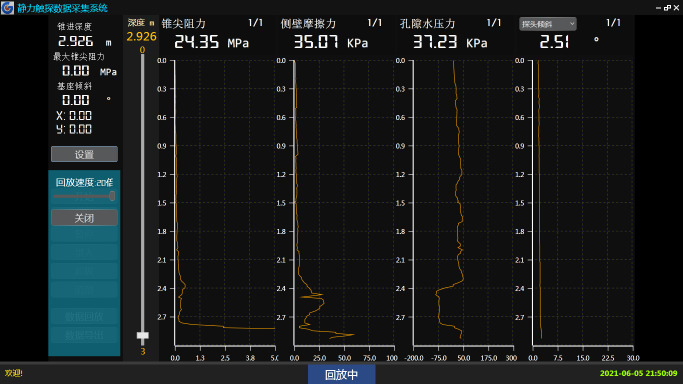This screenshot has height=384, width=683.
Task: Restore down the application window
Action: (667, 8)
